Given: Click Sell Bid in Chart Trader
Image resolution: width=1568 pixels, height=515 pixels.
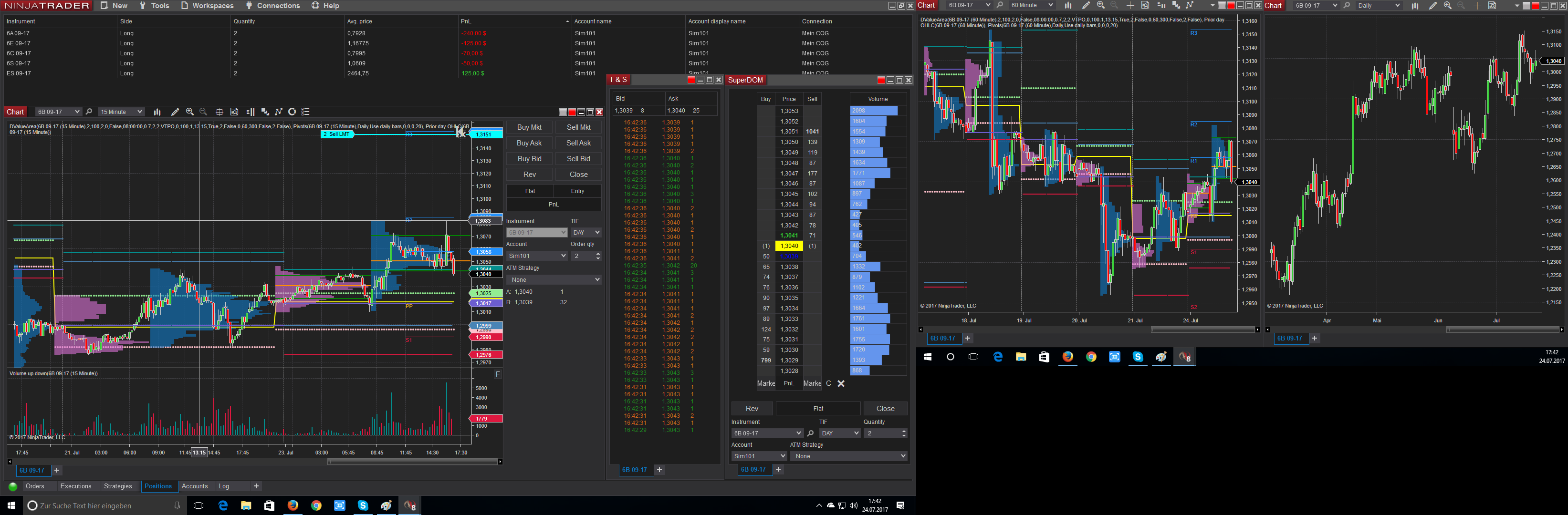Looking at the screenshot, I should pyautogui.click(x=578, y=159).
